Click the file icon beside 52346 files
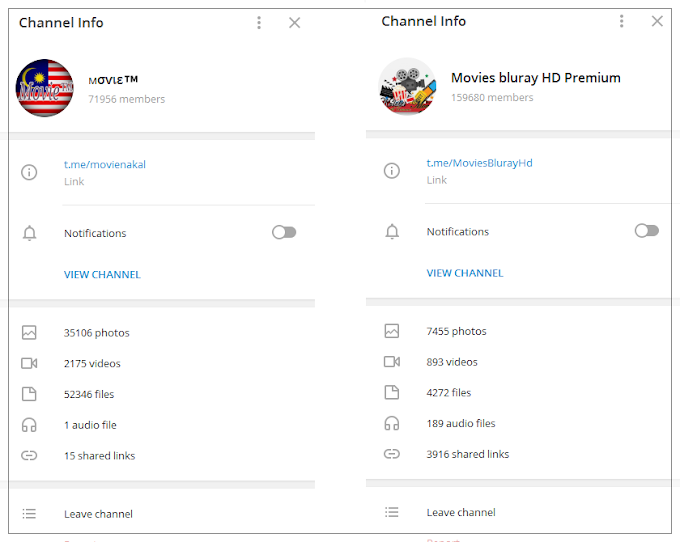Image resolution: width=680 pixels, height=542 pixels. pyautogui.click(x=29, y=394)
